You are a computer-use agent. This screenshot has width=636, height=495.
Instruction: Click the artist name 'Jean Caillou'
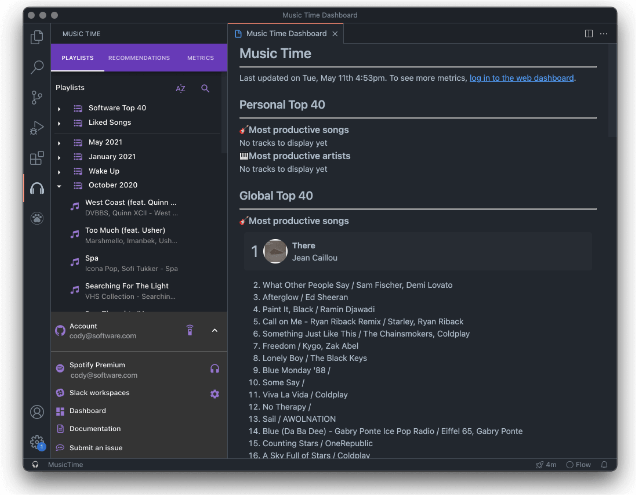tap(315, 258)
